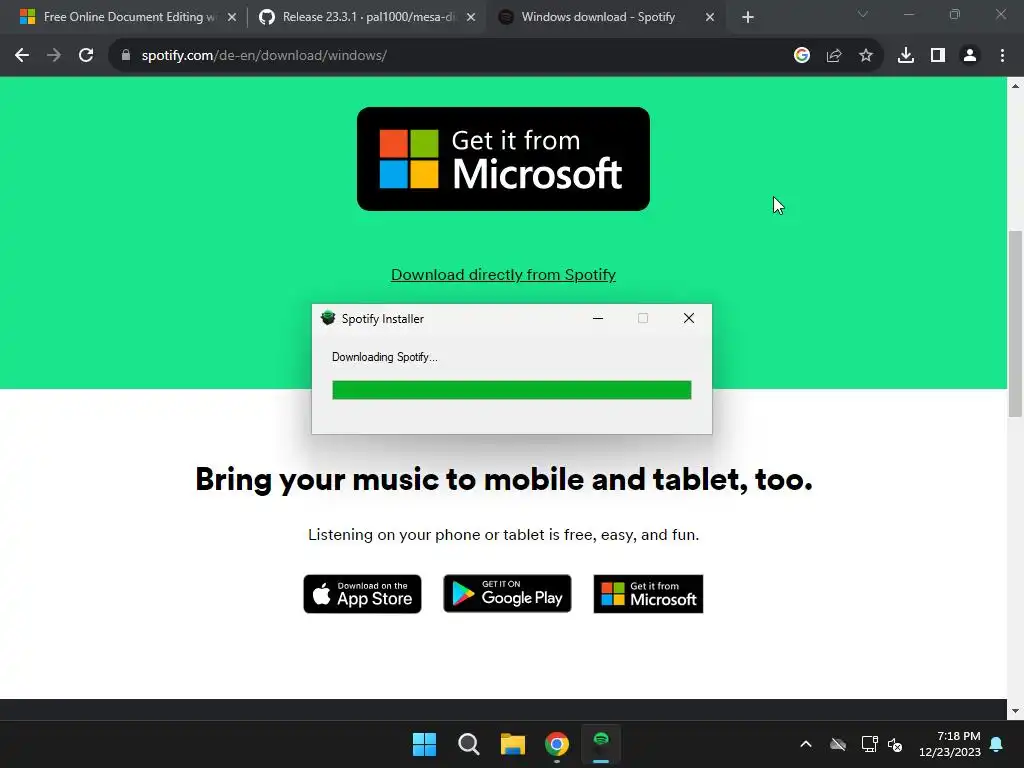Open clock and date 7:18 PM
Image resolution: width=1024 pixels, height=768 pixels.
click(950, 744)
